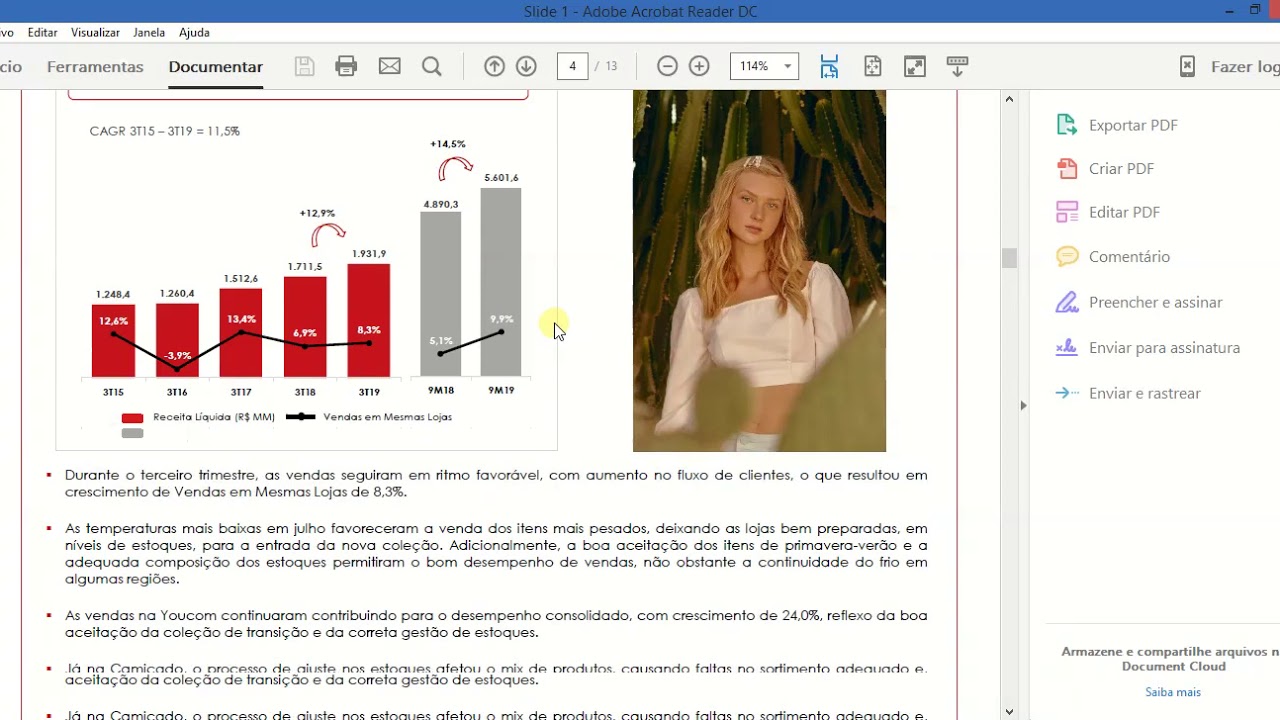Click the Fazer login button

(x=1245, y=66)
